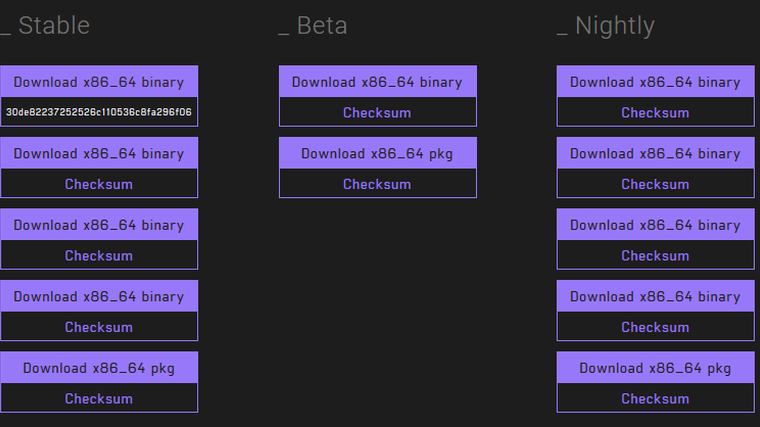Reveal Checksum for the Beta binary
Viewport: 760px width, 427px height.
coord(377,113)
